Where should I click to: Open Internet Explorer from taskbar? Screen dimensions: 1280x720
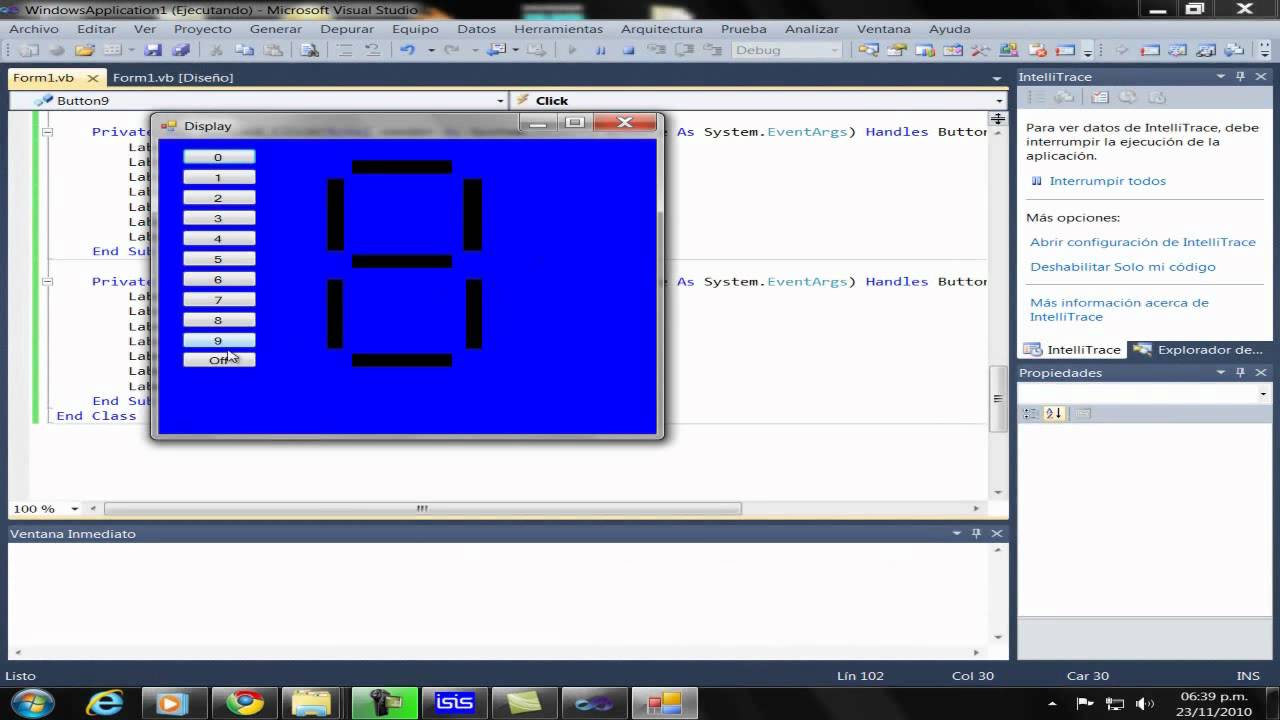(105, 702)
